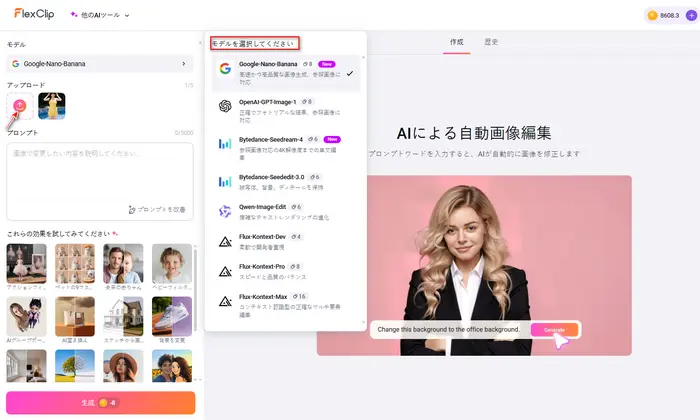
Task: Select Flux-Kontext-Pro model
Action: point(286,271)
